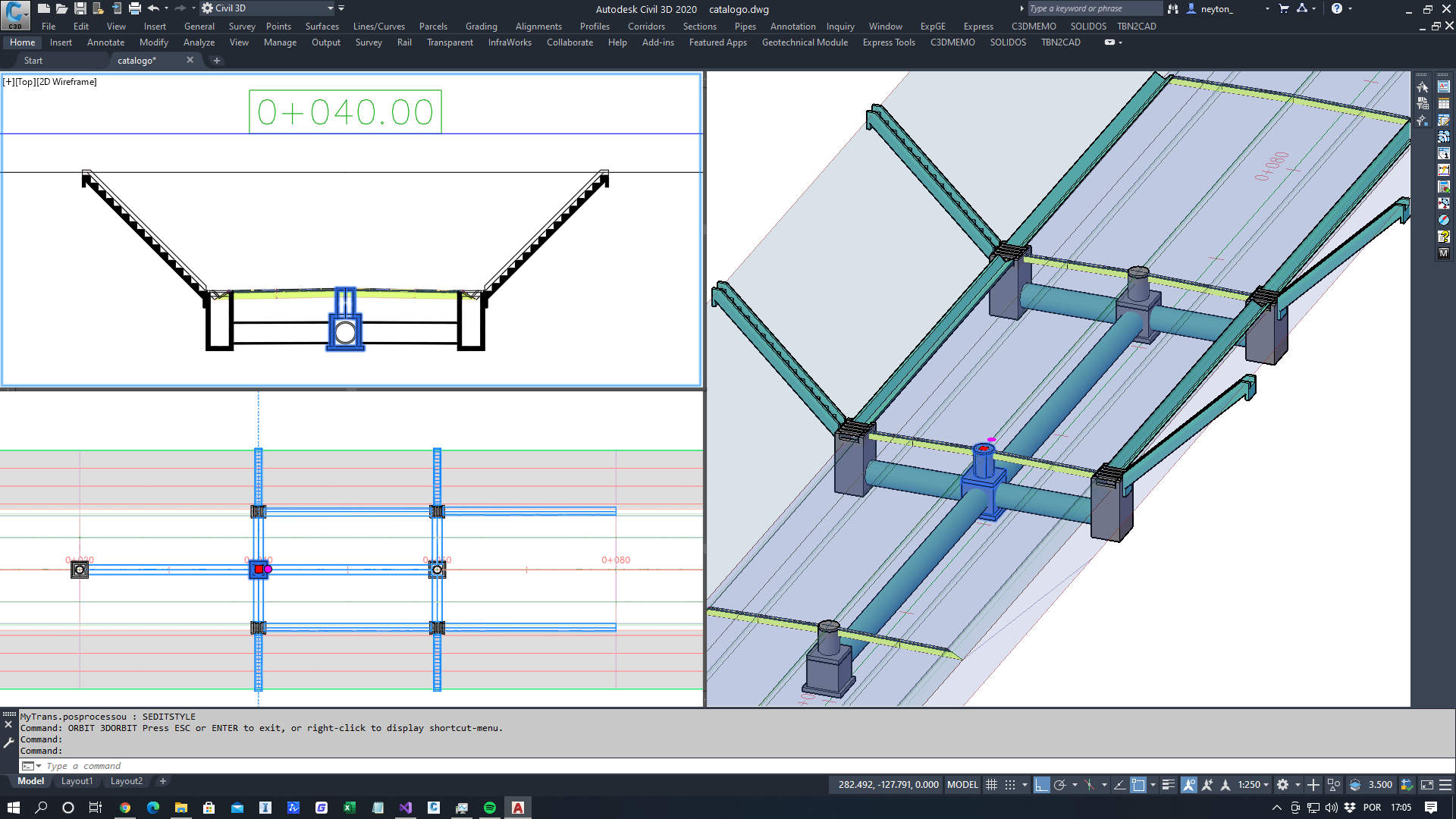Click the annotation scale sync icon

pyautogui.click(x=1207, y=785)
